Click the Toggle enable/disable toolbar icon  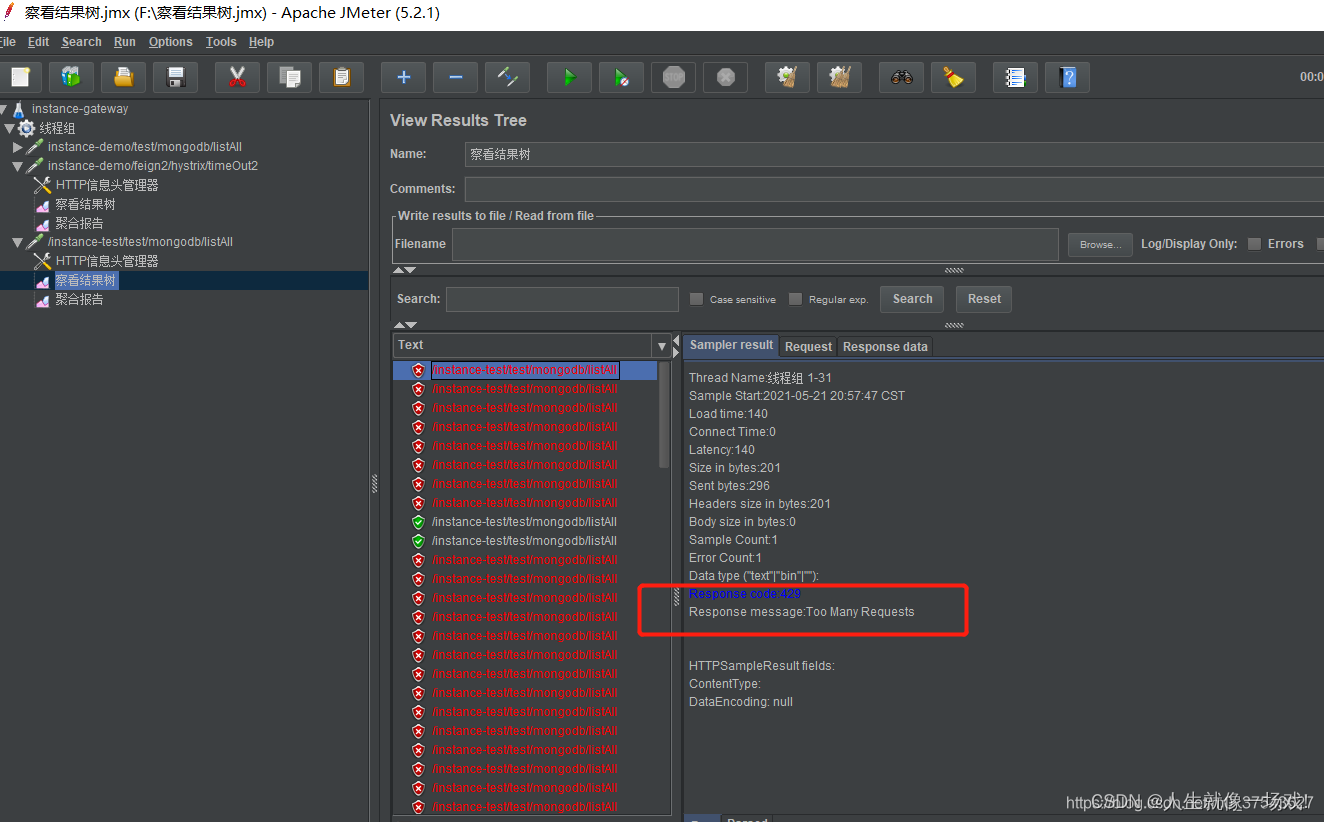point(507,77)
